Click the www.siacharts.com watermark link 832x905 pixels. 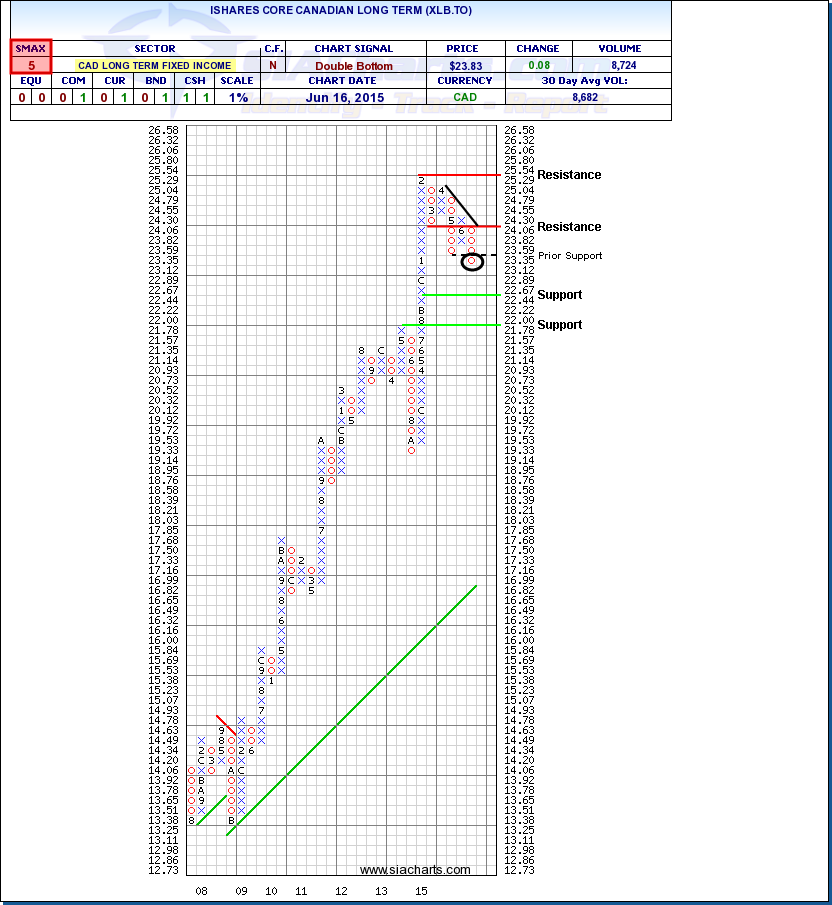click(x=415, y=870)
